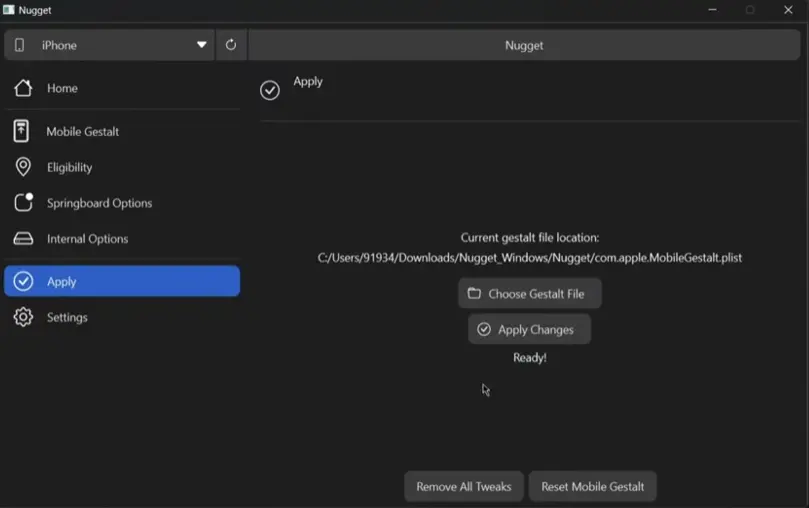
Task: Click the refresh device list icon
Action: point(231,45)
